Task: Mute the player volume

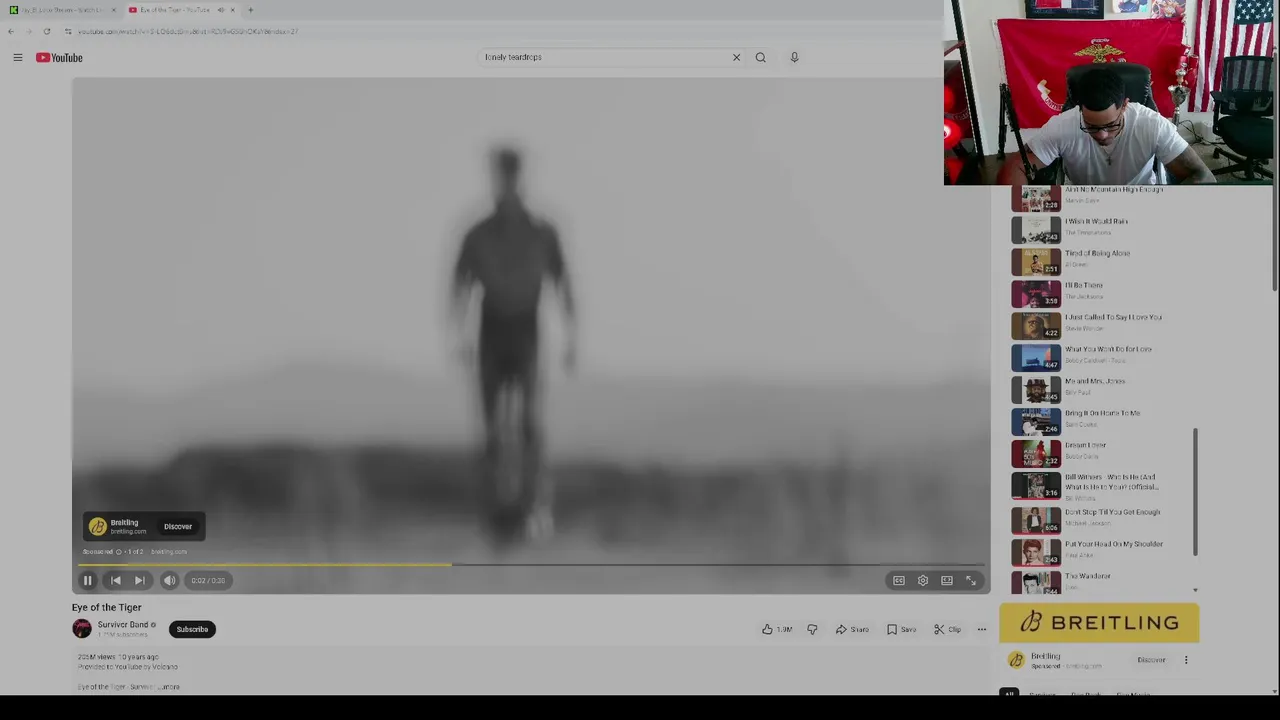Action: 170,580
